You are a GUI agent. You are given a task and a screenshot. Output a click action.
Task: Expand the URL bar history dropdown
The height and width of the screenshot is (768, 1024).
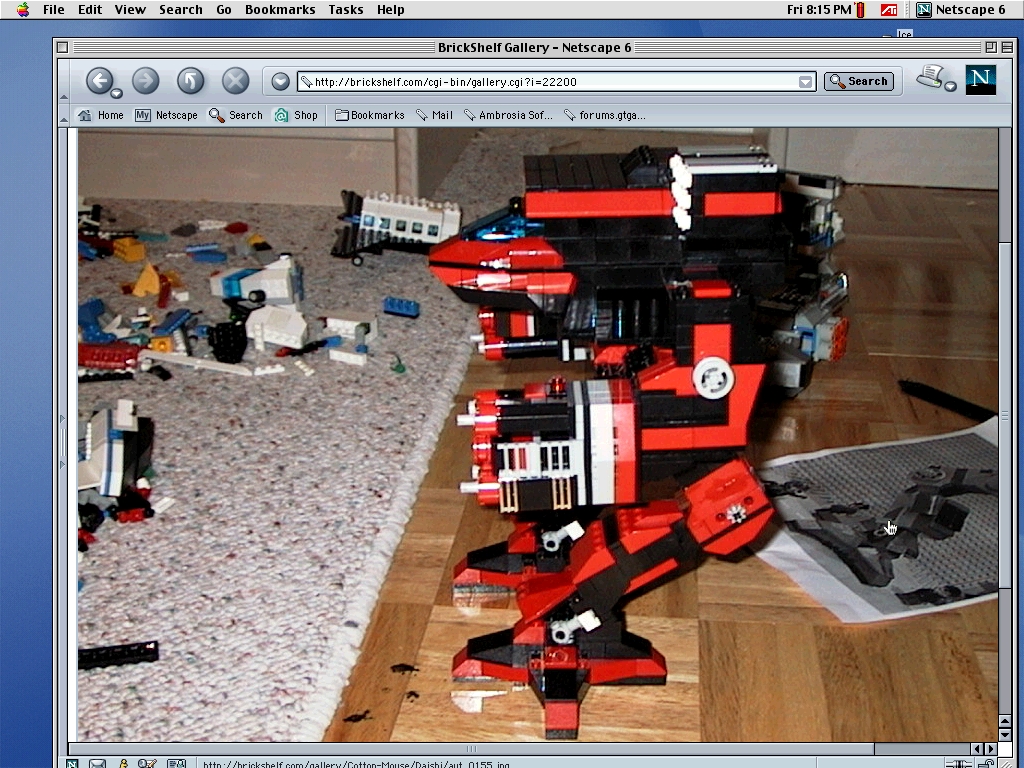pyautogui.click(x=806, y=82)
